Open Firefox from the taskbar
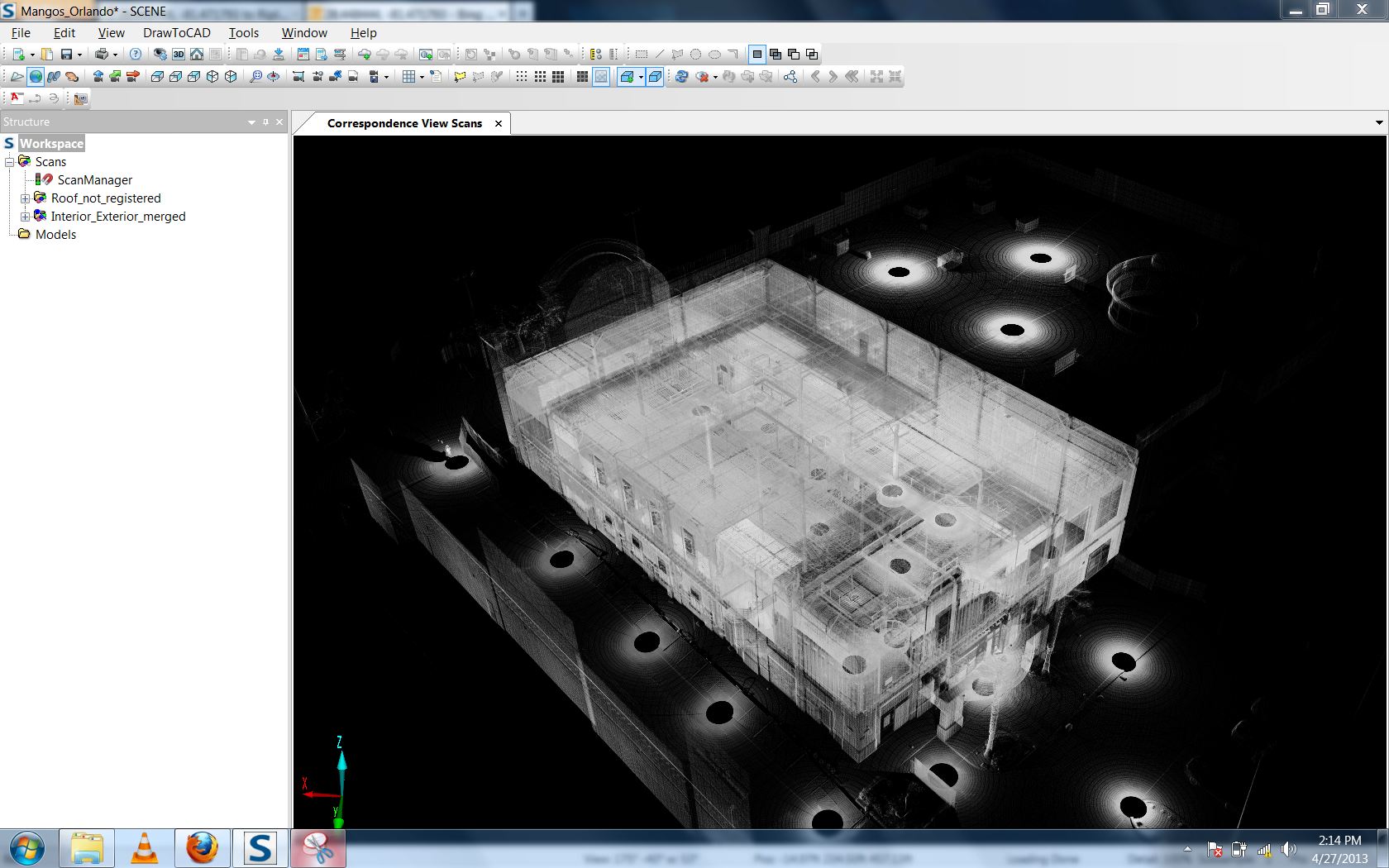 click(202, 848)
